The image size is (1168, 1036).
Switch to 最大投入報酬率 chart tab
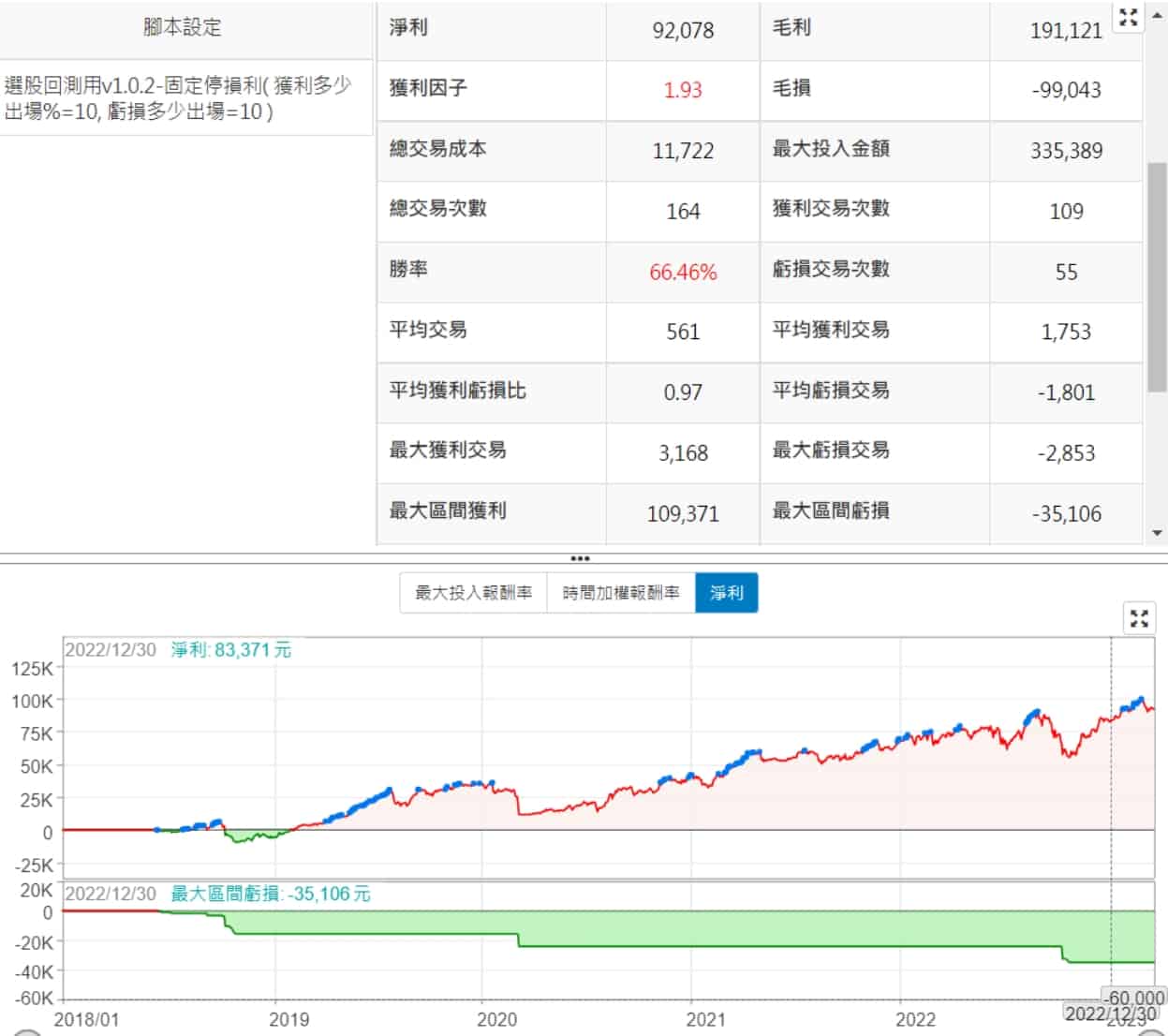tap(473, 593)
